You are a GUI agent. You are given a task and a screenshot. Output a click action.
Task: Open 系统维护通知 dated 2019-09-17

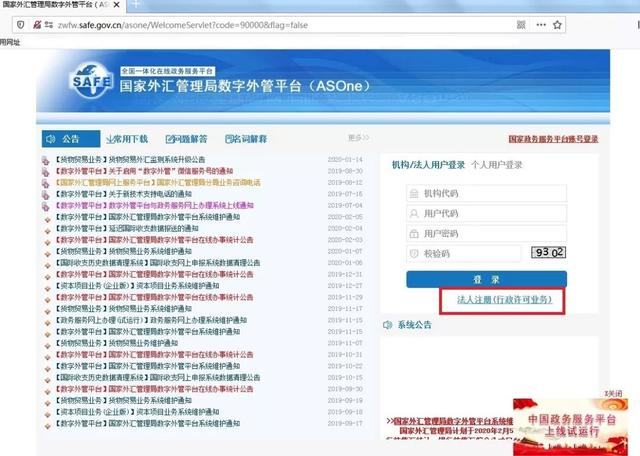coord(148,423)
